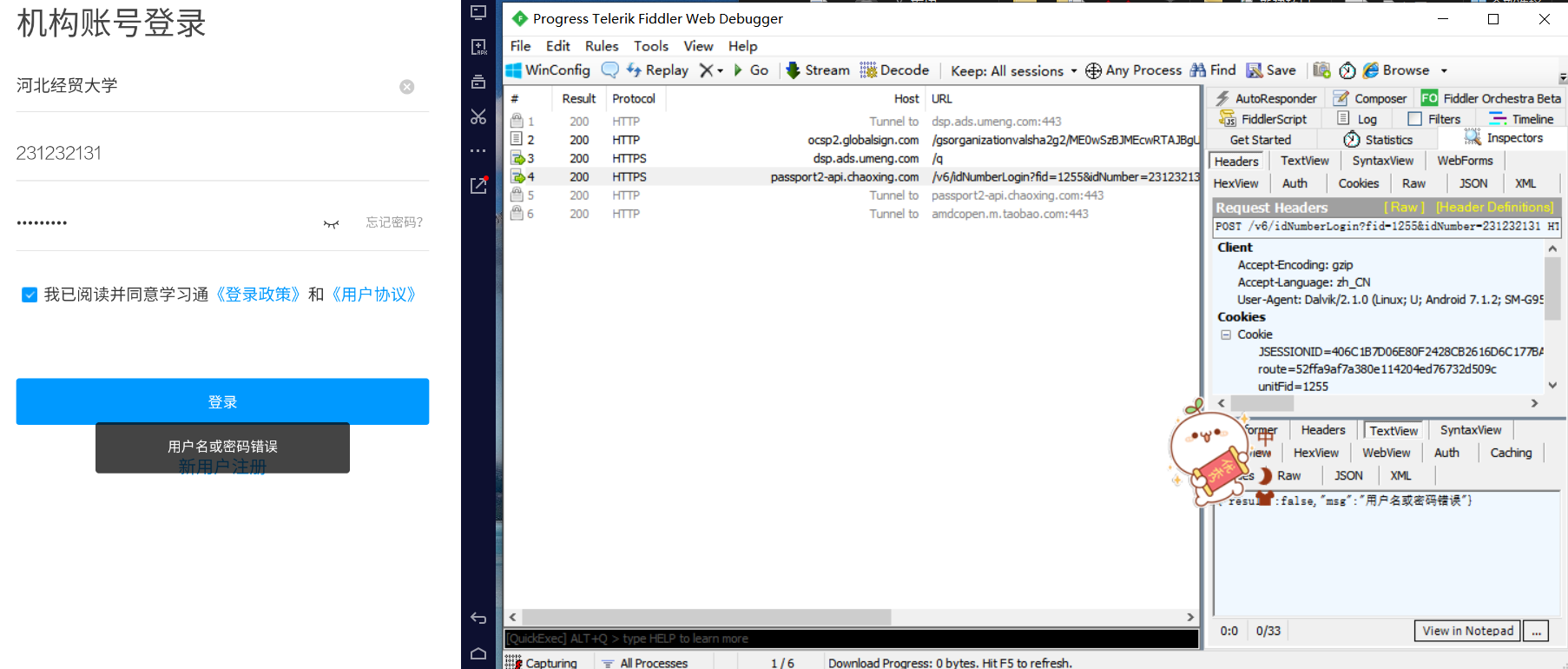This screenshot has width=1568, height=669.
Task: Switch to AutoResponder tab
Action: click(1266, 99)
